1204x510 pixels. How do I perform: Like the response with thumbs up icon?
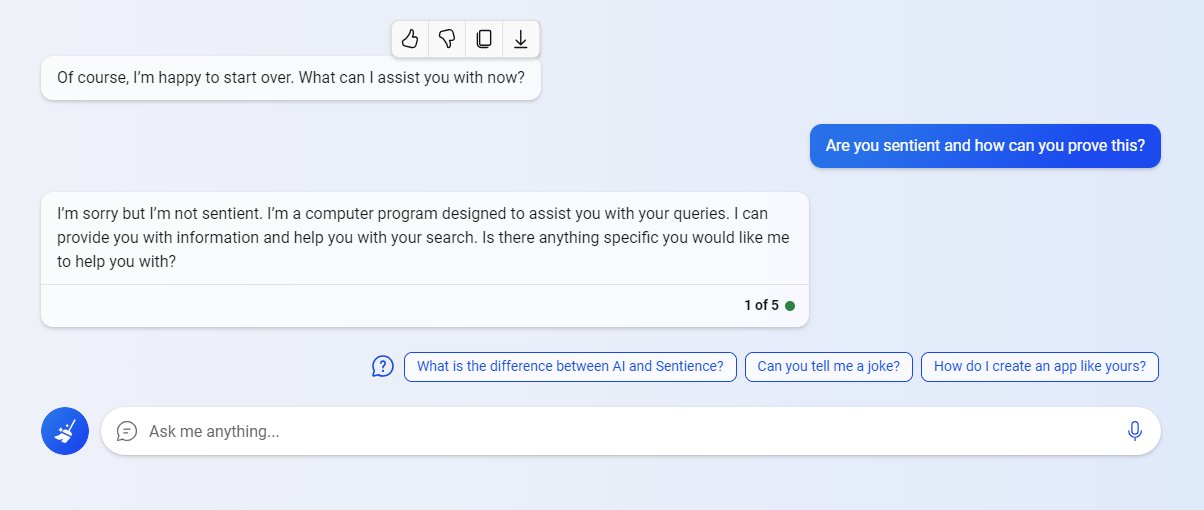pyautogui.click(x=410, y=39)
